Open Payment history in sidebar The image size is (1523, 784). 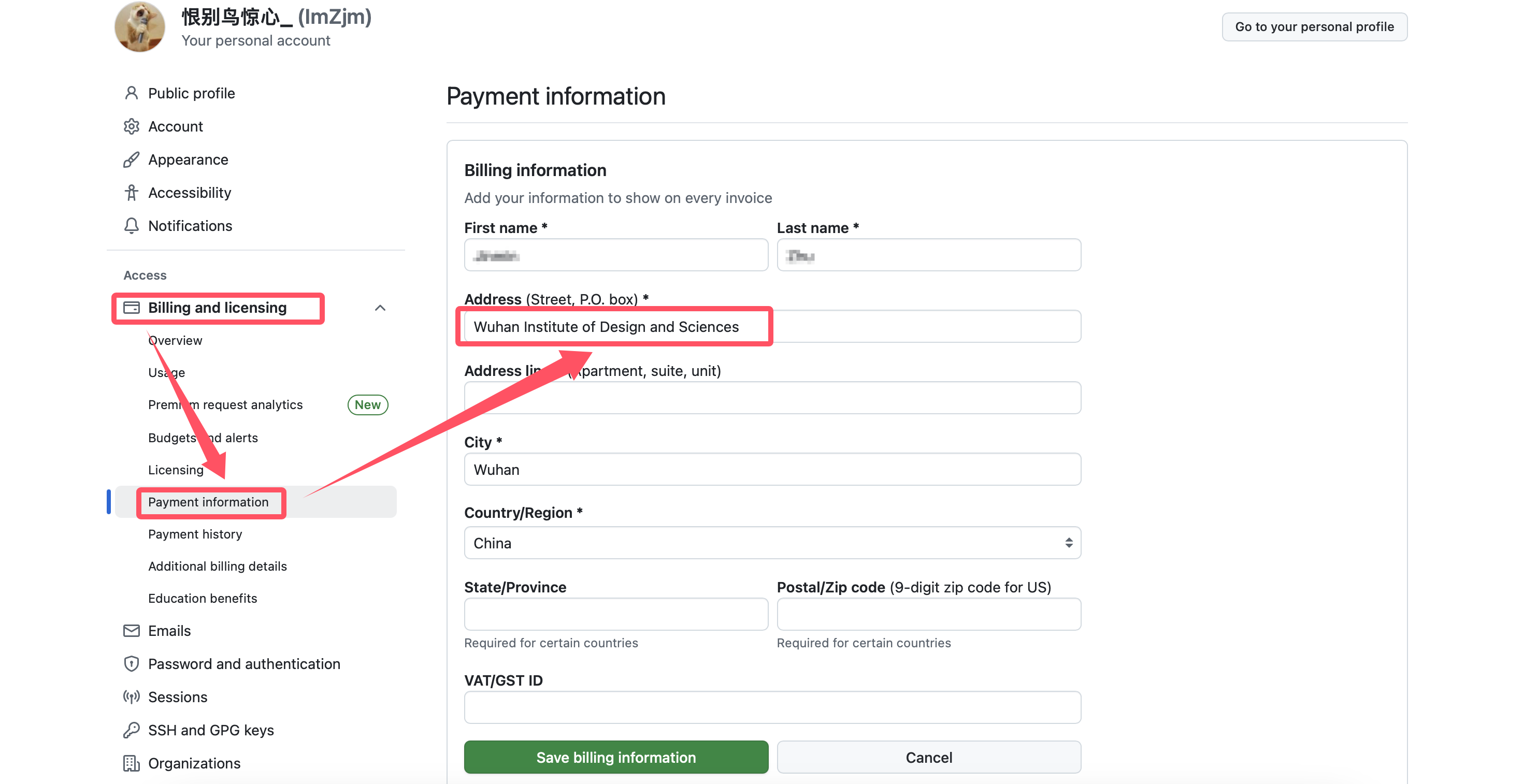(195, 534)
